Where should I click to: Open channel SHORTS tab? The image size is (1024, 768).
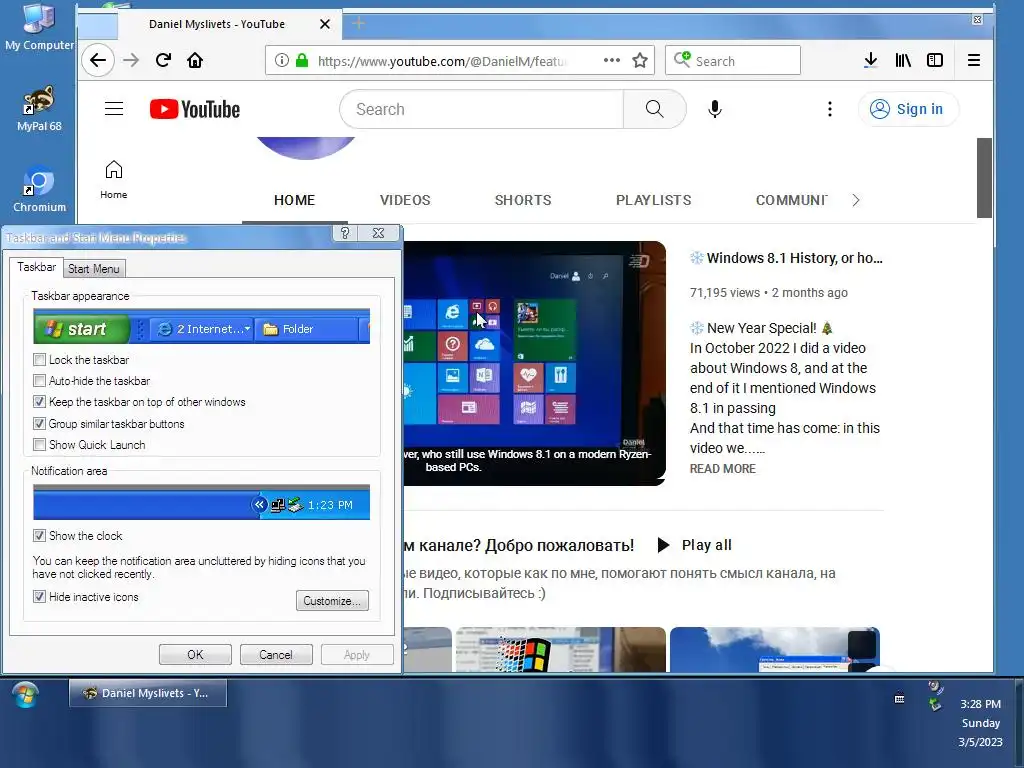pos(523,200)
